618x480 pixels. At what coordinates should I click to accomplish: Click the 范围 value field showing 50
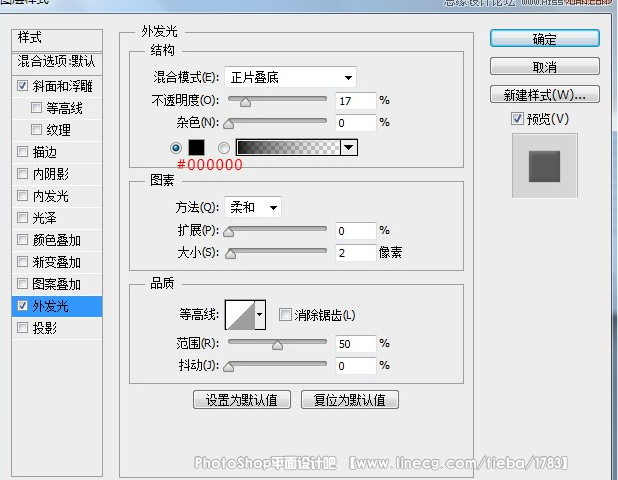(x=356, y=344)
